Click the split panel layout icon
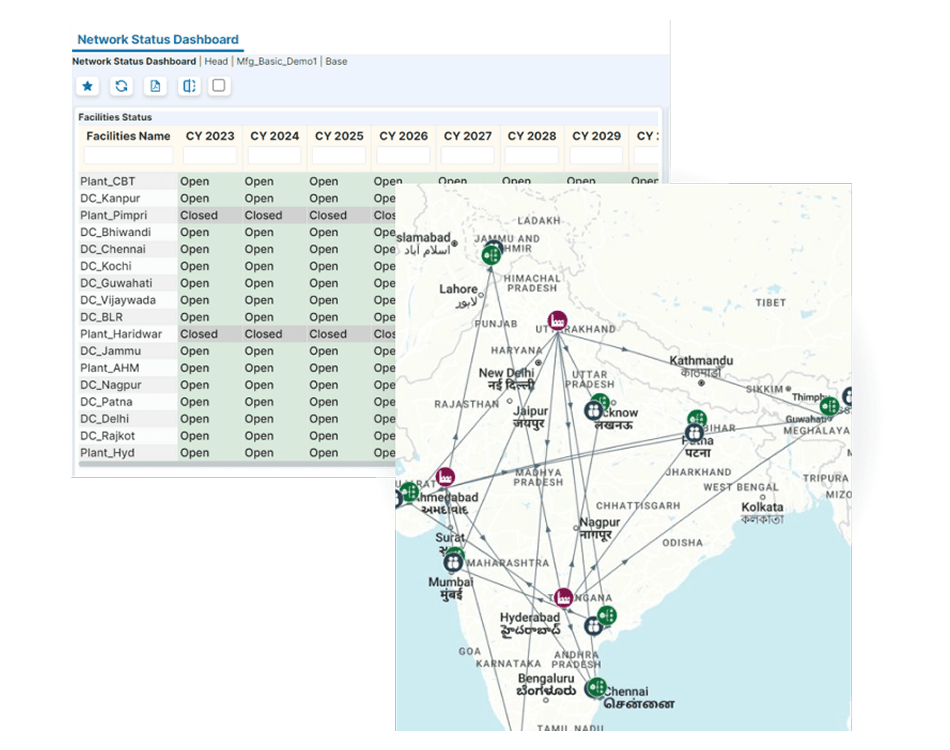The width and height of the screenshot is (950, 750). pyautogui.click(x=189, y=86)
